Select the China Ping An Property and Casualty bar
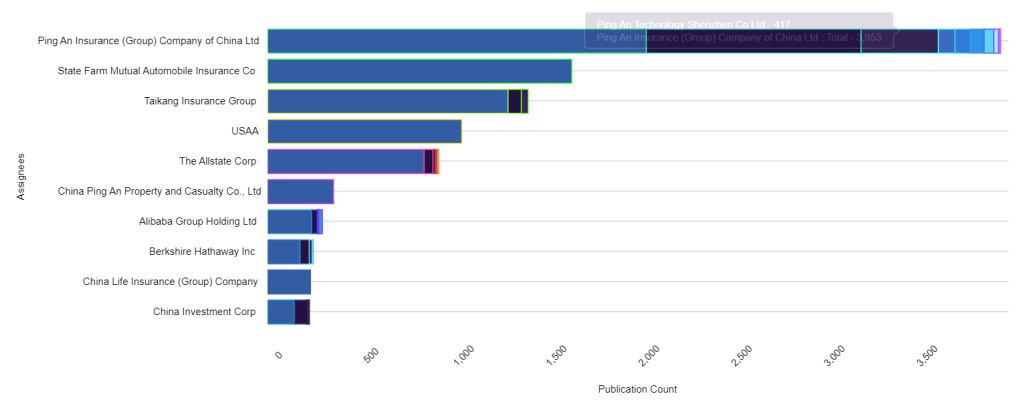Viewport: 1024px width, 400px height. pyautogui.click(x=300, y=192)
